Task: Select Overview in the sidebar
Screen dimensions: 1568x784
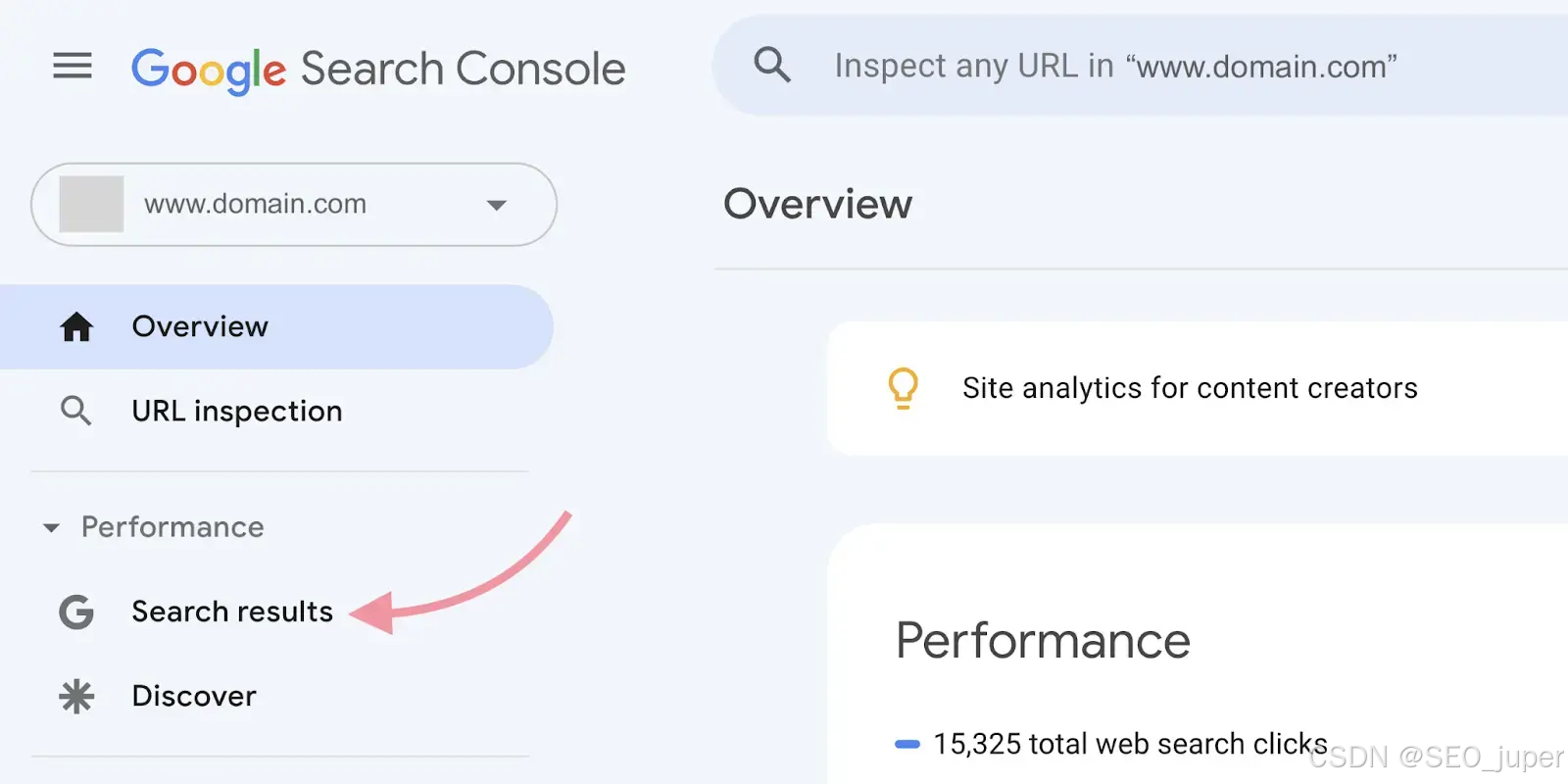Action: (x=276, y=326)
